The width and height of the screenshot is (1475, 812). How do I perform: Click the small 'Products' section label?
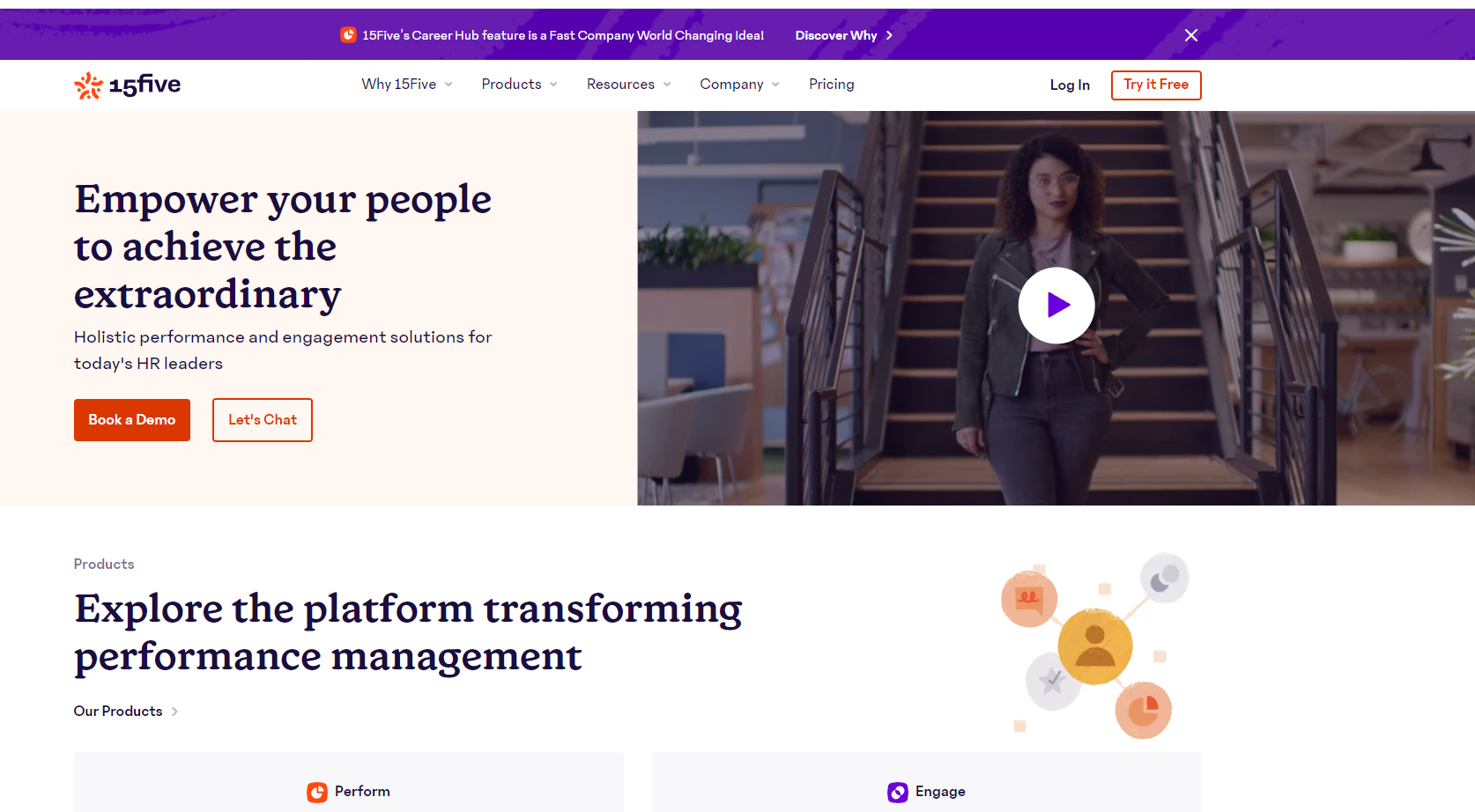(104, 565)
